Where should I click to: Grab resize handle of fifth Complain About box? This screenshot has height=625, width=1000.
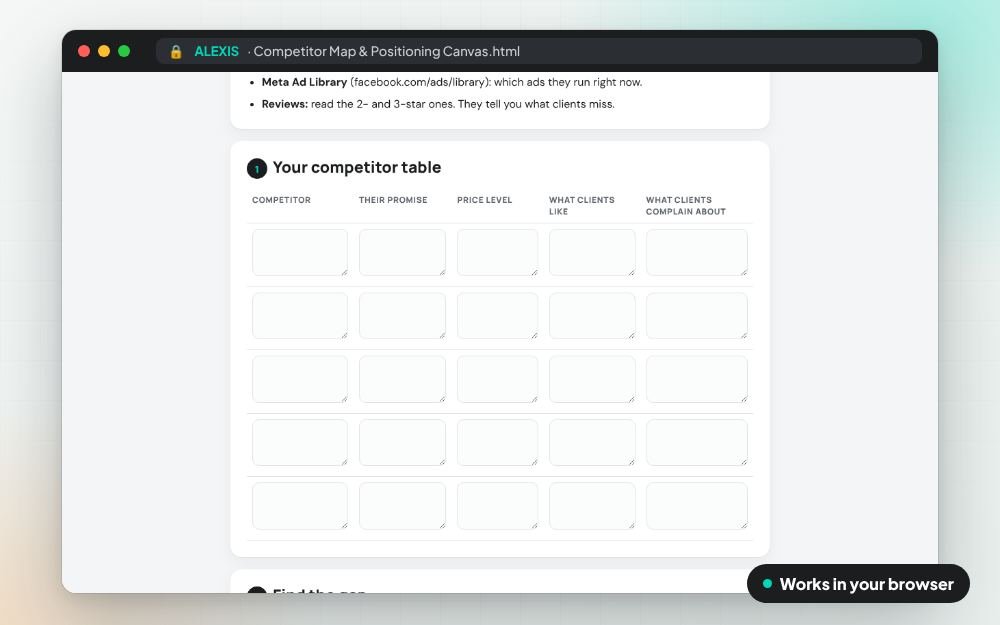pyautogui.click(x=744, y=526)
